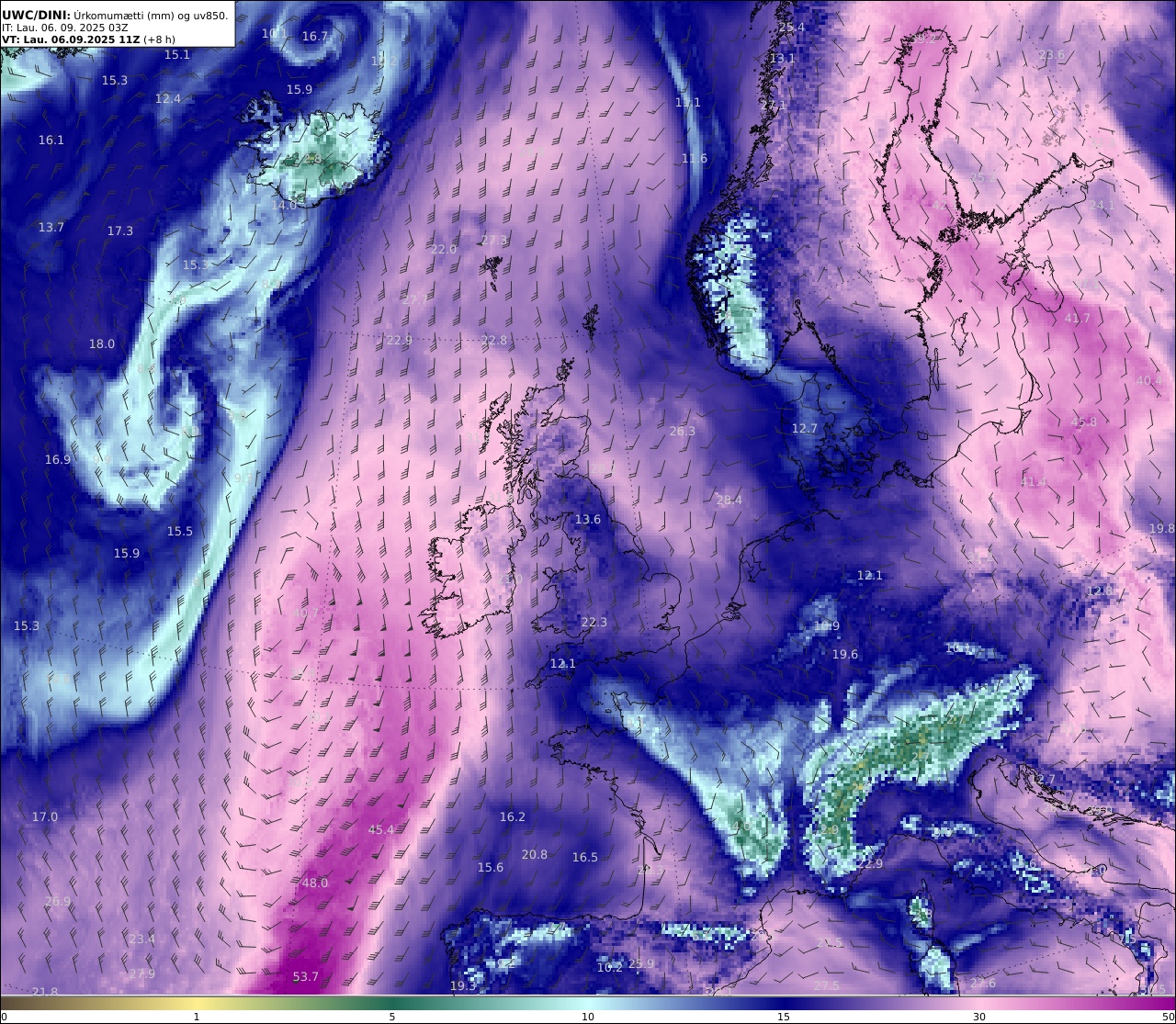This screenshot has width=1176, height=1024.
Task: Click the 48.0 value on the map
Action: [x=315, y=883]
